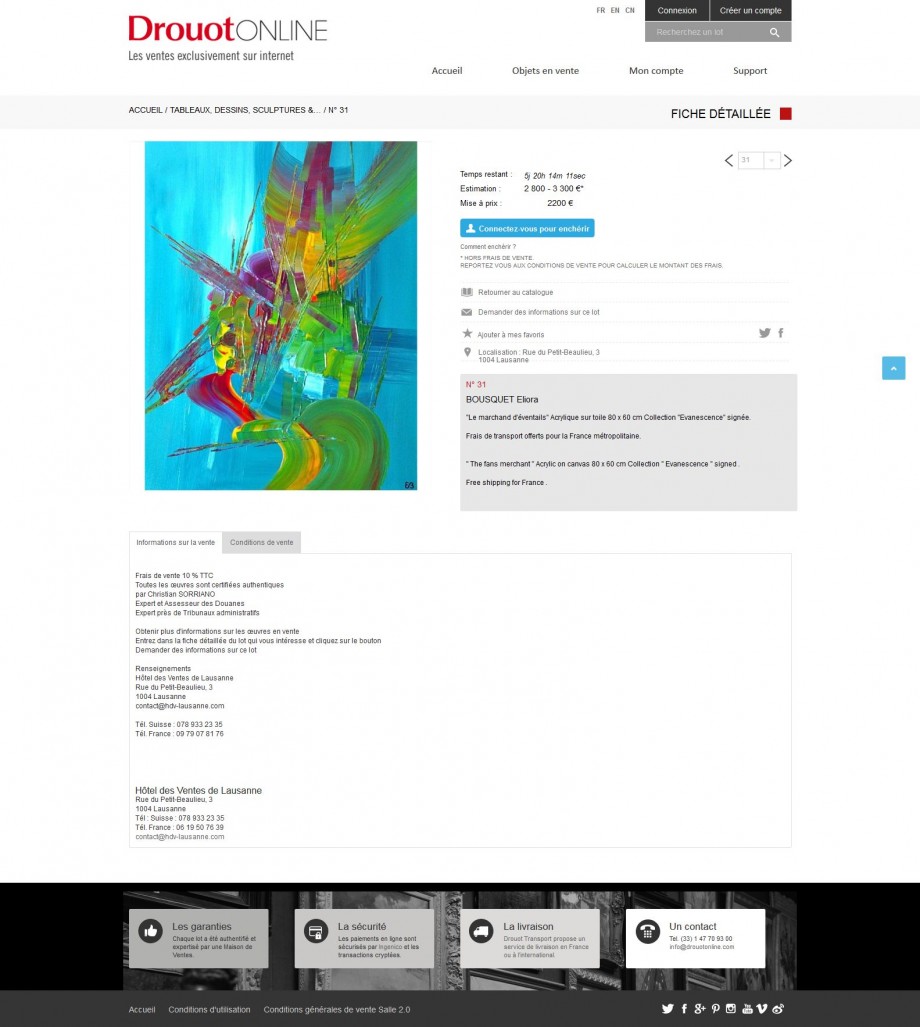Focus the Recherchez un lot field
Viewport: 920px width, 1027px height.
click(x=707, y=32)
